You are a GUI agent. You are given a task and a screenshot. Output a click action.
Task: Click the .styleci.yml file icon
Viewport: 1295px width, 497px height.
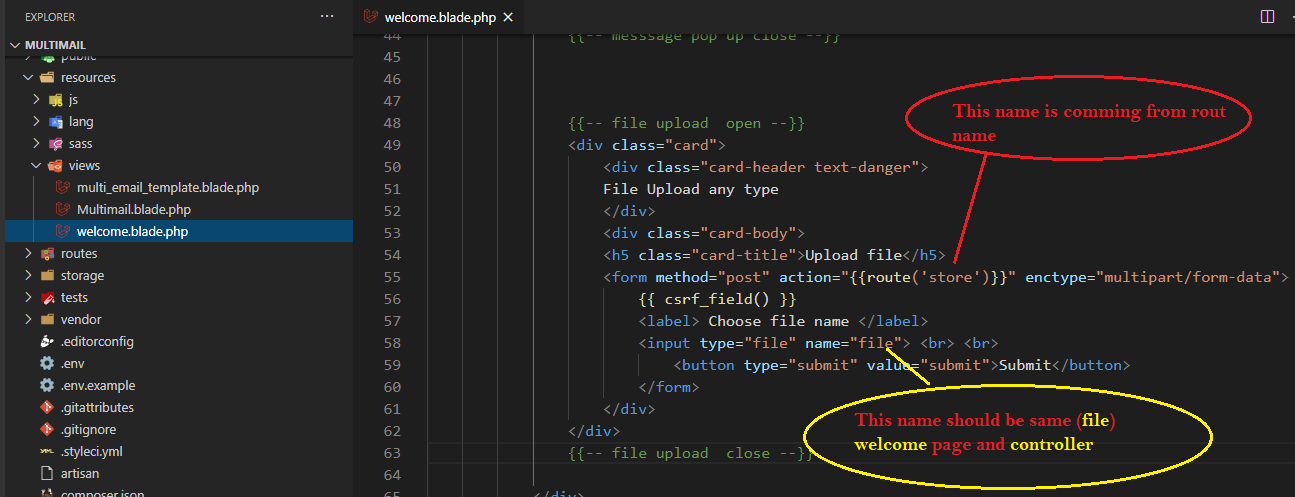46,451
